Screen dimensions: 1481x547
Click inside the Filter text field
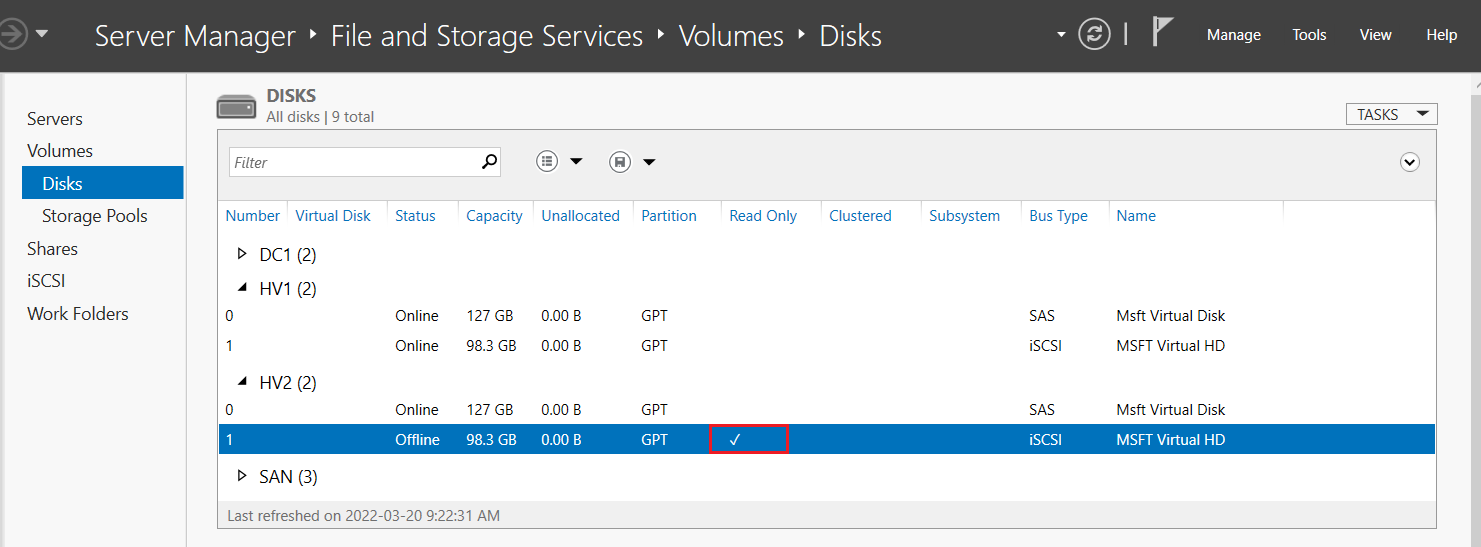[350, 162]
